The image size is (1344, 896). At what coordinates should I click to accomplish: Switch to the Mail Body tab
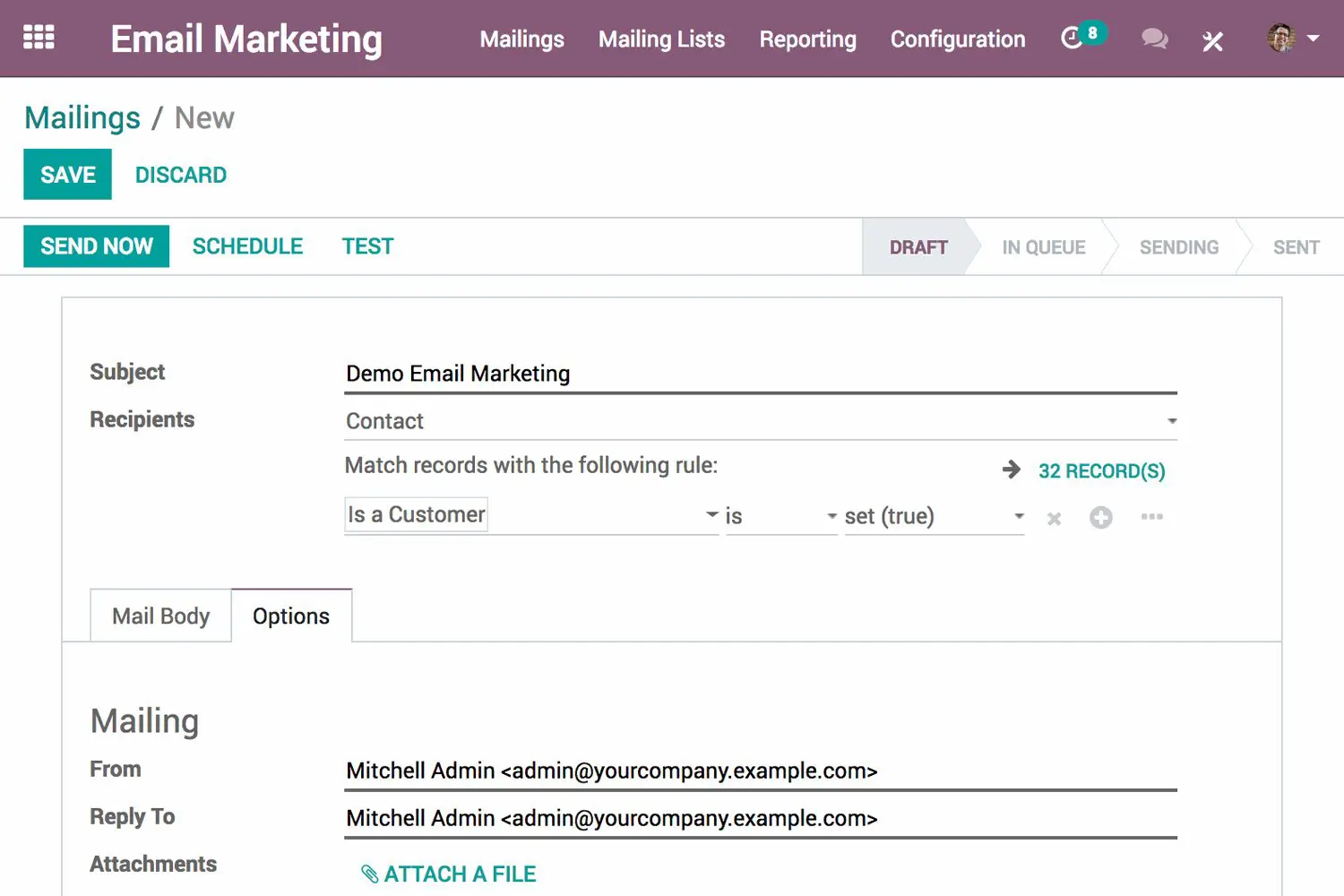pyautogui.click(x=160, y=616)
